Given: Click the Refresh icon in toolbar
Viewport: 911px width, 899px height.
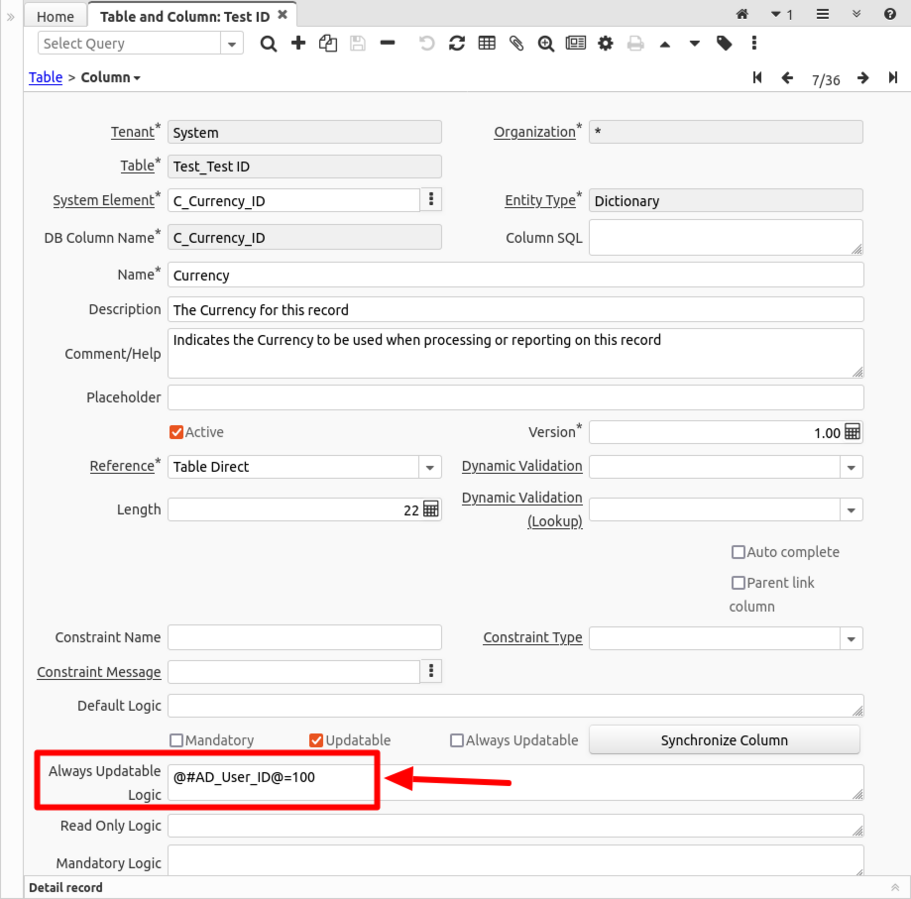Looking at the screenshot, I should [x=457, y=44].
